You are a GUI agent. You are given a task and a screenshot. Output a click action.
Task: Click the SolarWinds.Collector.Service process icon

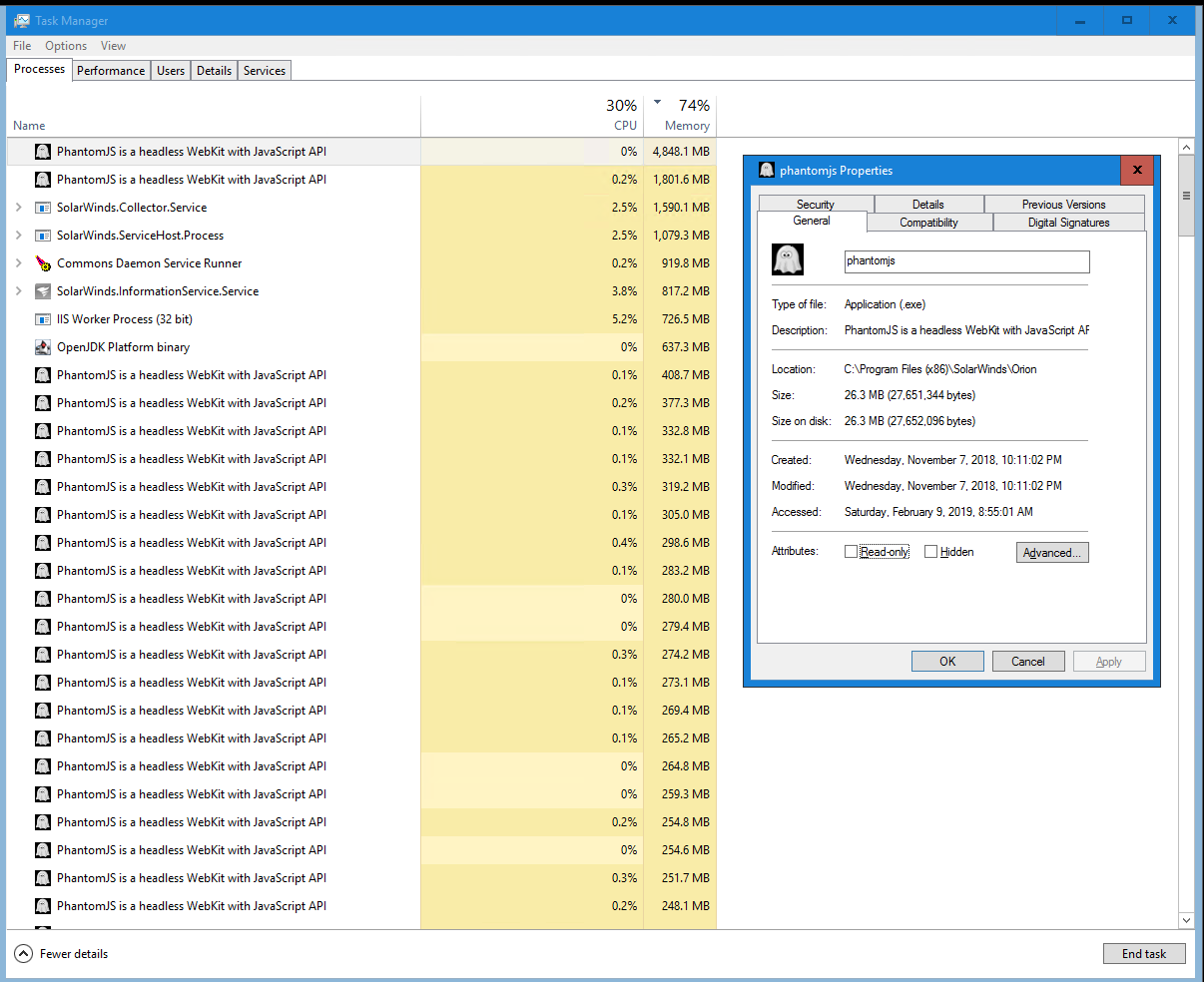click(x=43, y=208)
